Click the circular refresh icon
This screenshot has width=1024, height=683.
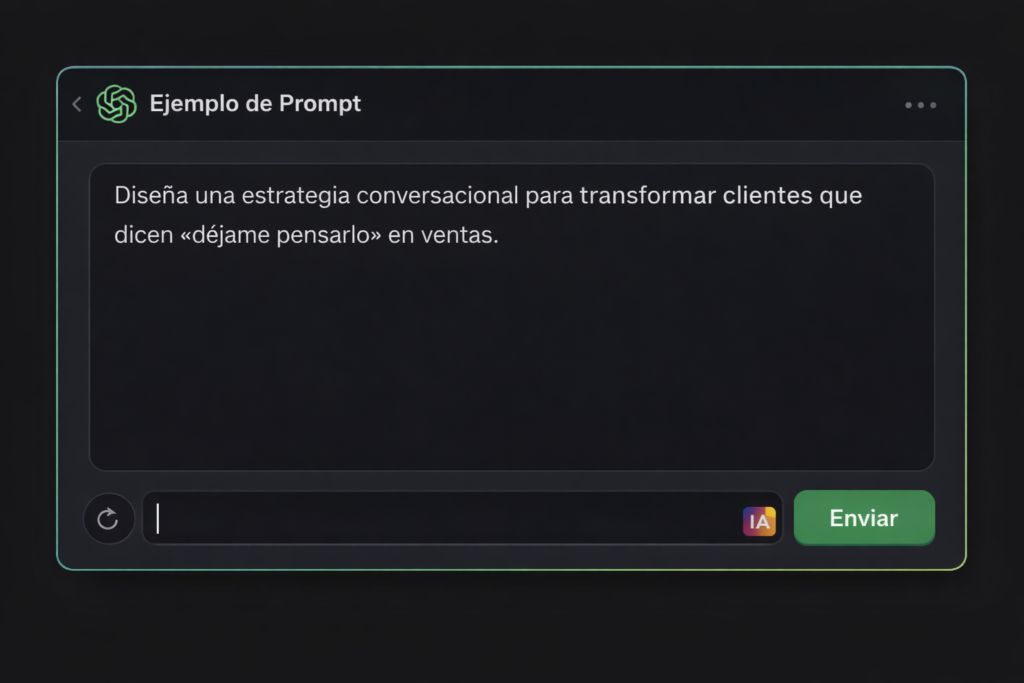108,519
